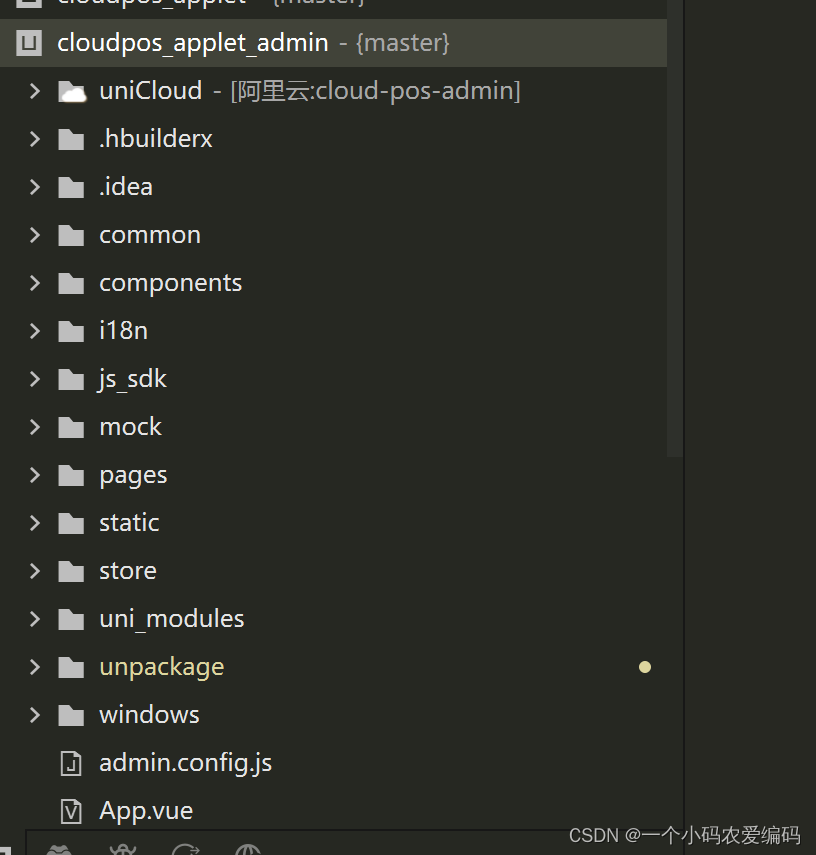Expand the pages folder chevron
The image size is (816, 855).
[33, 474]
